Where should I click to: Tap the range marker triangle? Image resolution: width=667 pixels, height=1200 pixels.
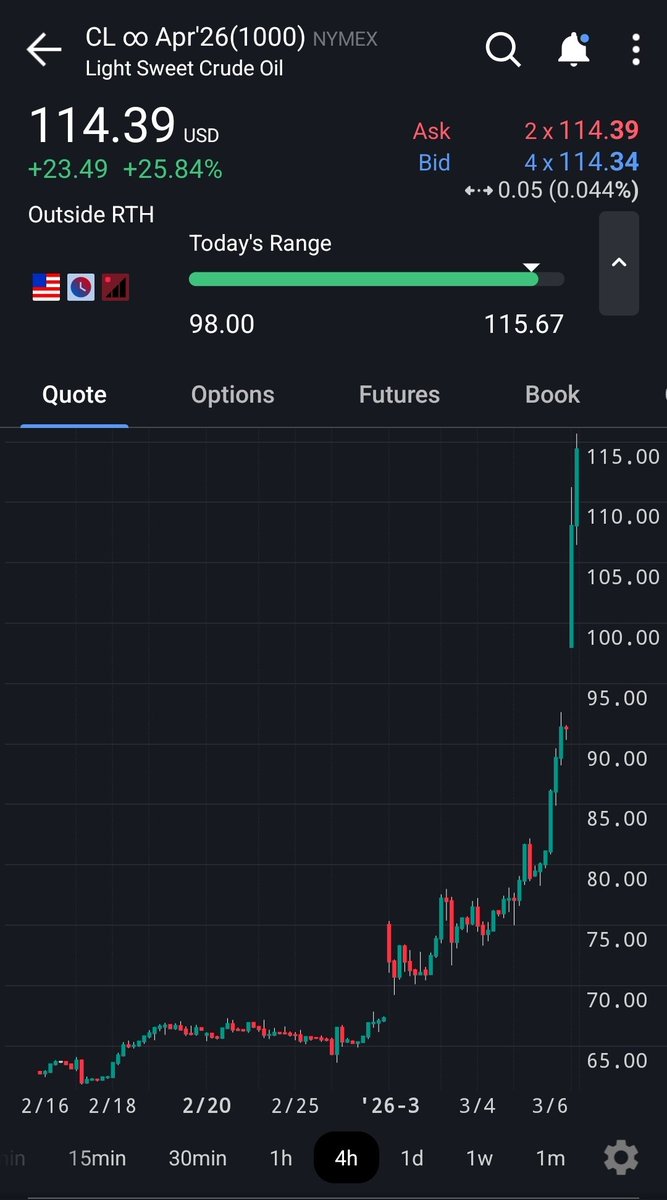pyautogui.click(x=532, y=267)
